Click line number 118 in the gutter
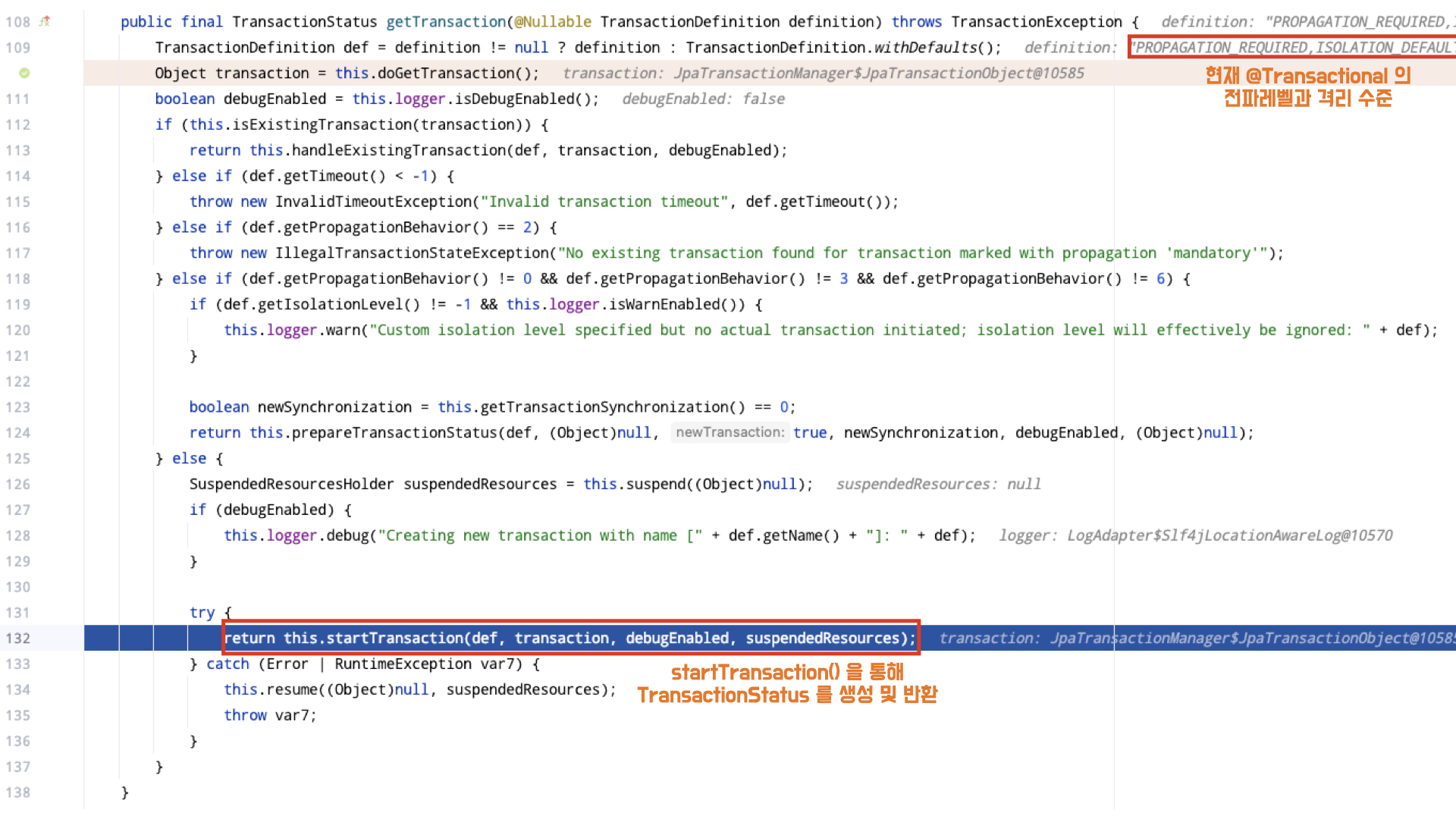This screenshot has height=819, width=1456. tap(18, 279)
